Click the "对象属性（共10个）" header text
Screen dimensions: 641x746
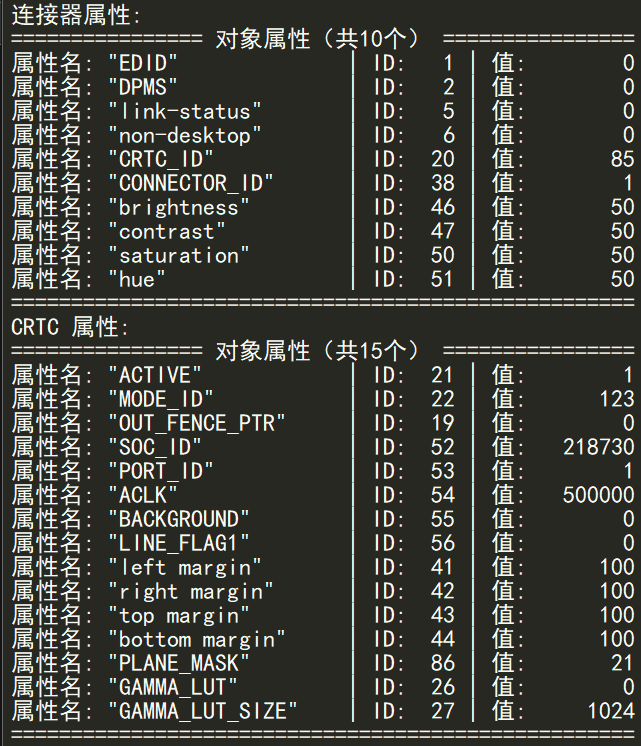318,39
